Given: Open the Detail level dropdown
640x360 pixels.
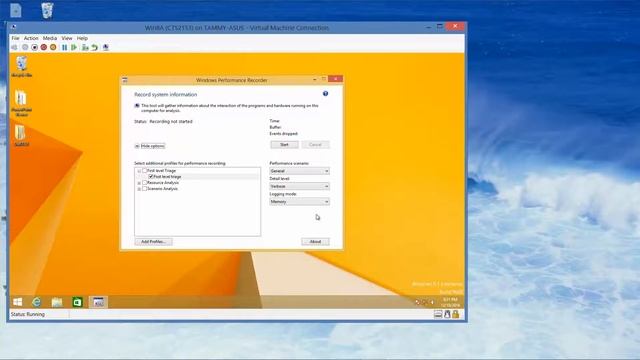Looking at the screenshot, I should 299,186.
